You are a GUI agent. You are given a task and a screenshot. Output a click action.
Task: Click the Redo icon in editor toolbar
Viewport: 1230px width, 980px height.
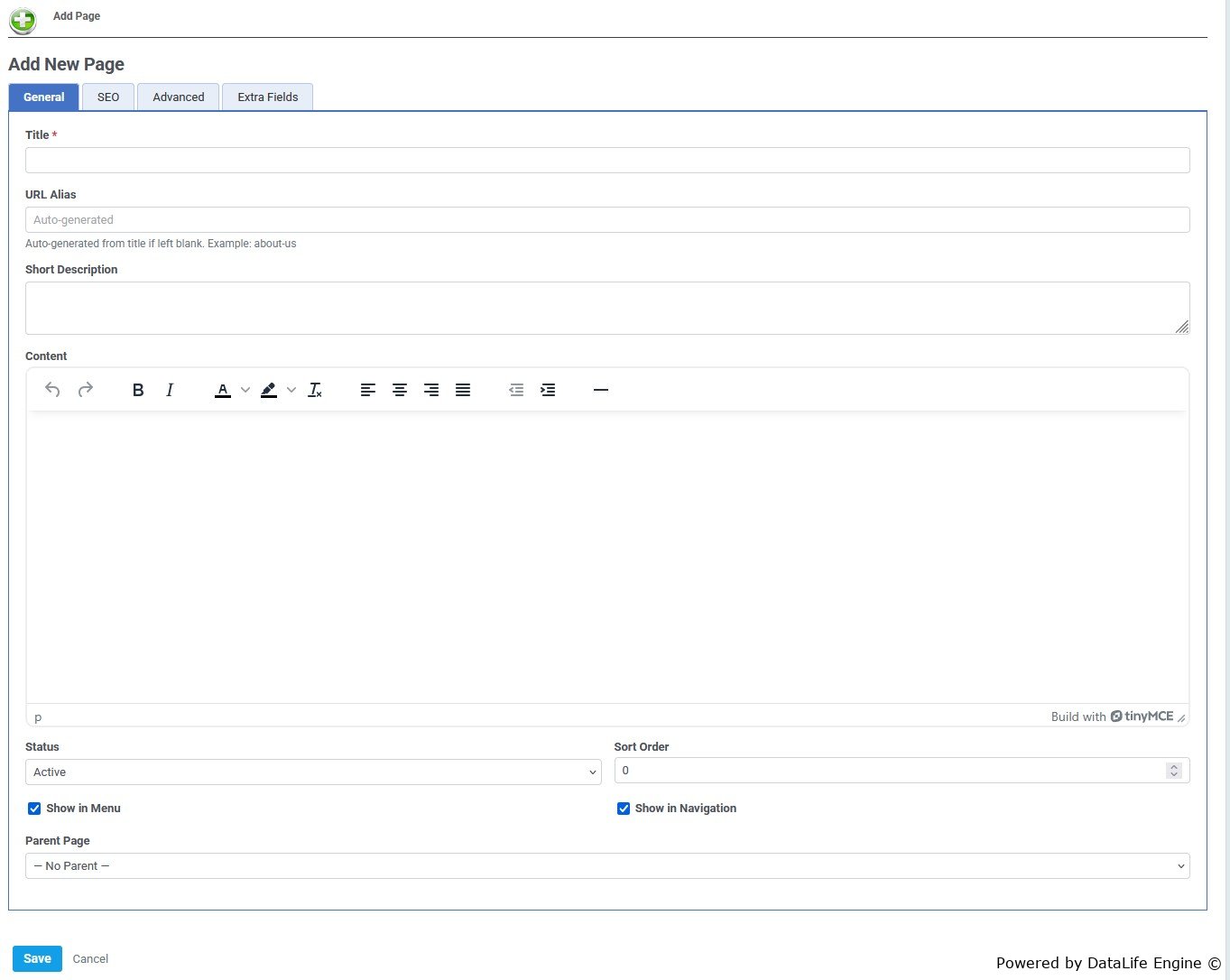(x=86, y=390)
